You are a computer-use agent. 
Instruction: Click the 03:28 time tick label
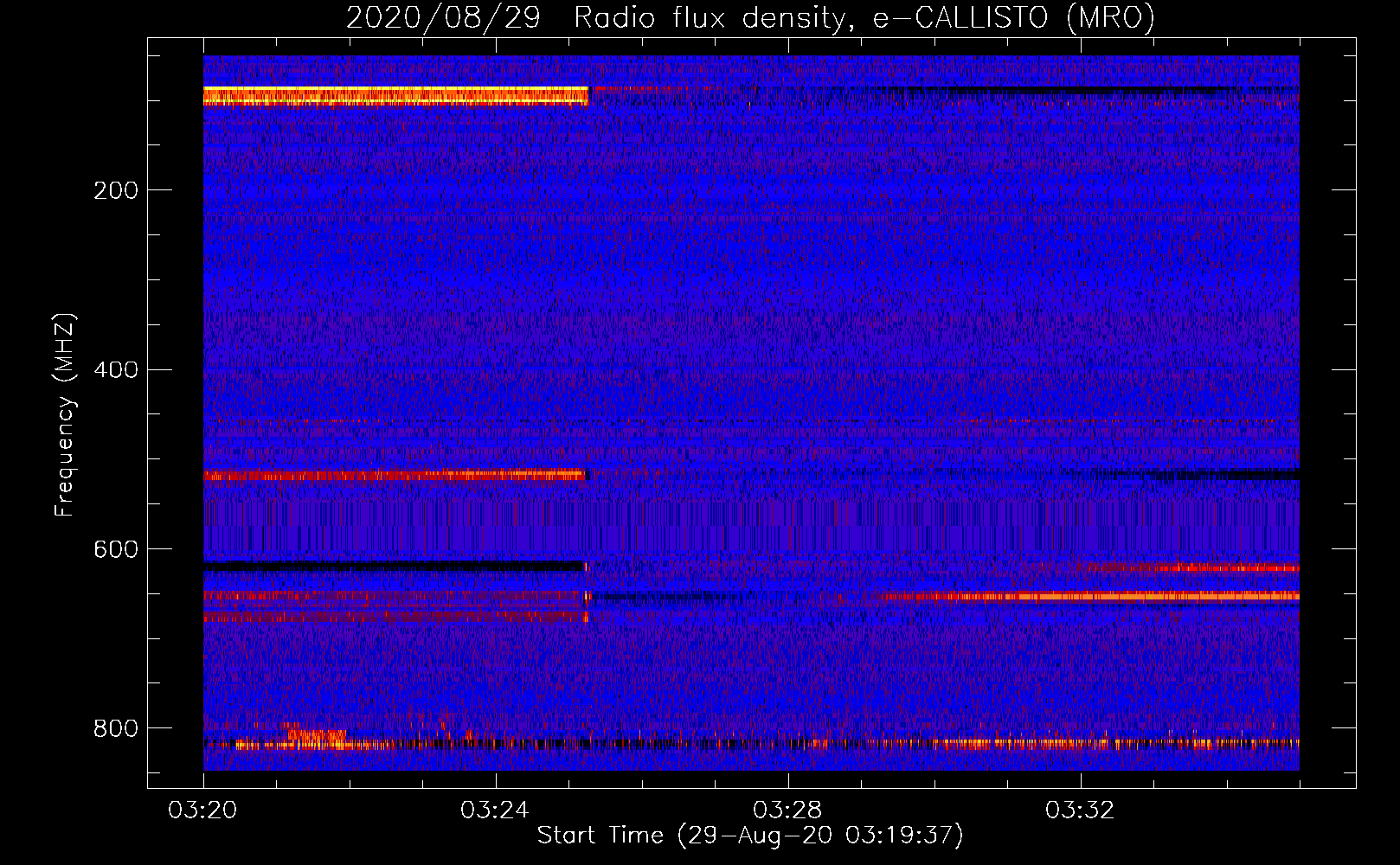click(x=787, y=811)
